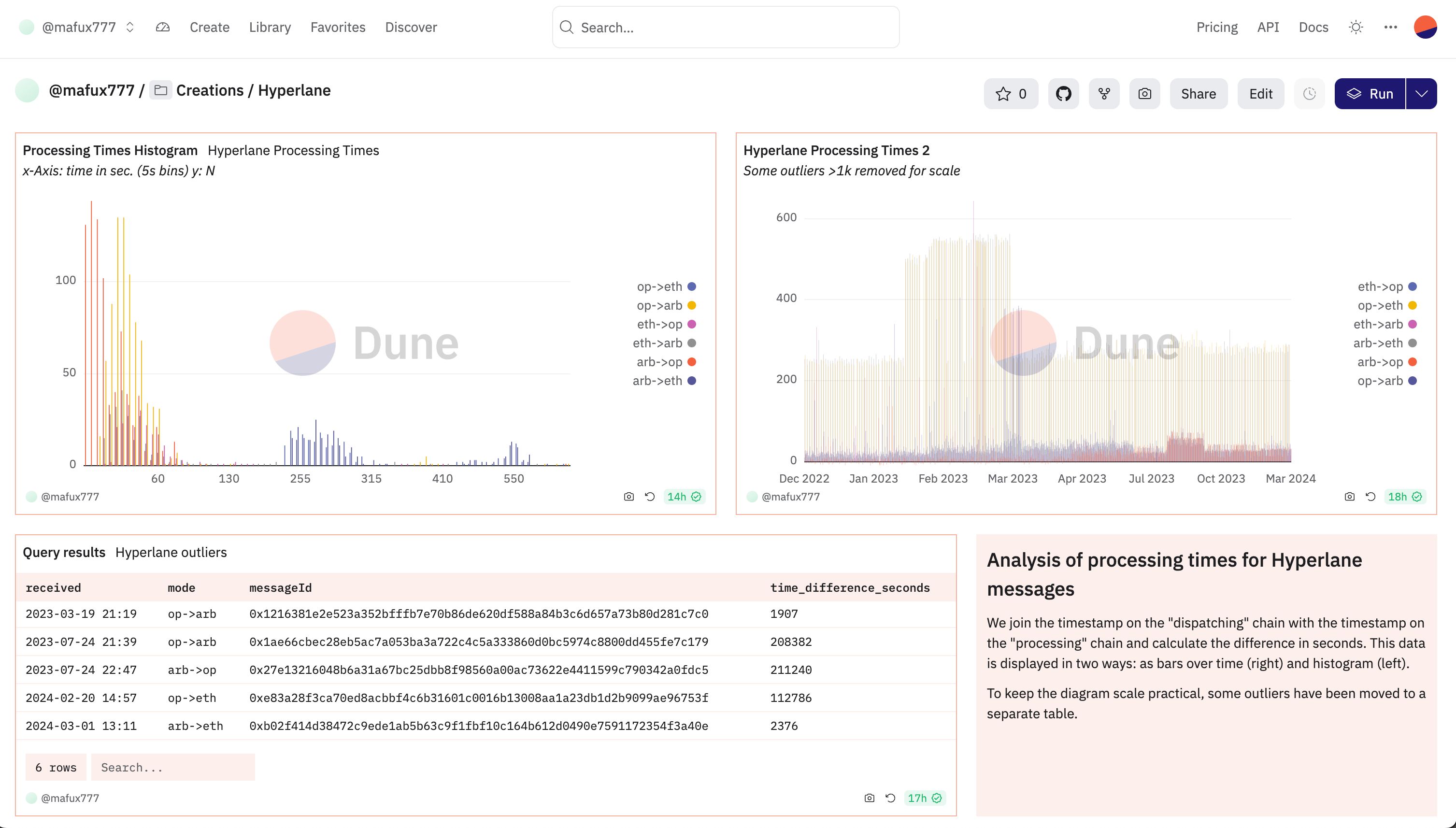Open the Docs link
The width and height of the screenshot is (1456, 828).
click(x=1313, y=28)
